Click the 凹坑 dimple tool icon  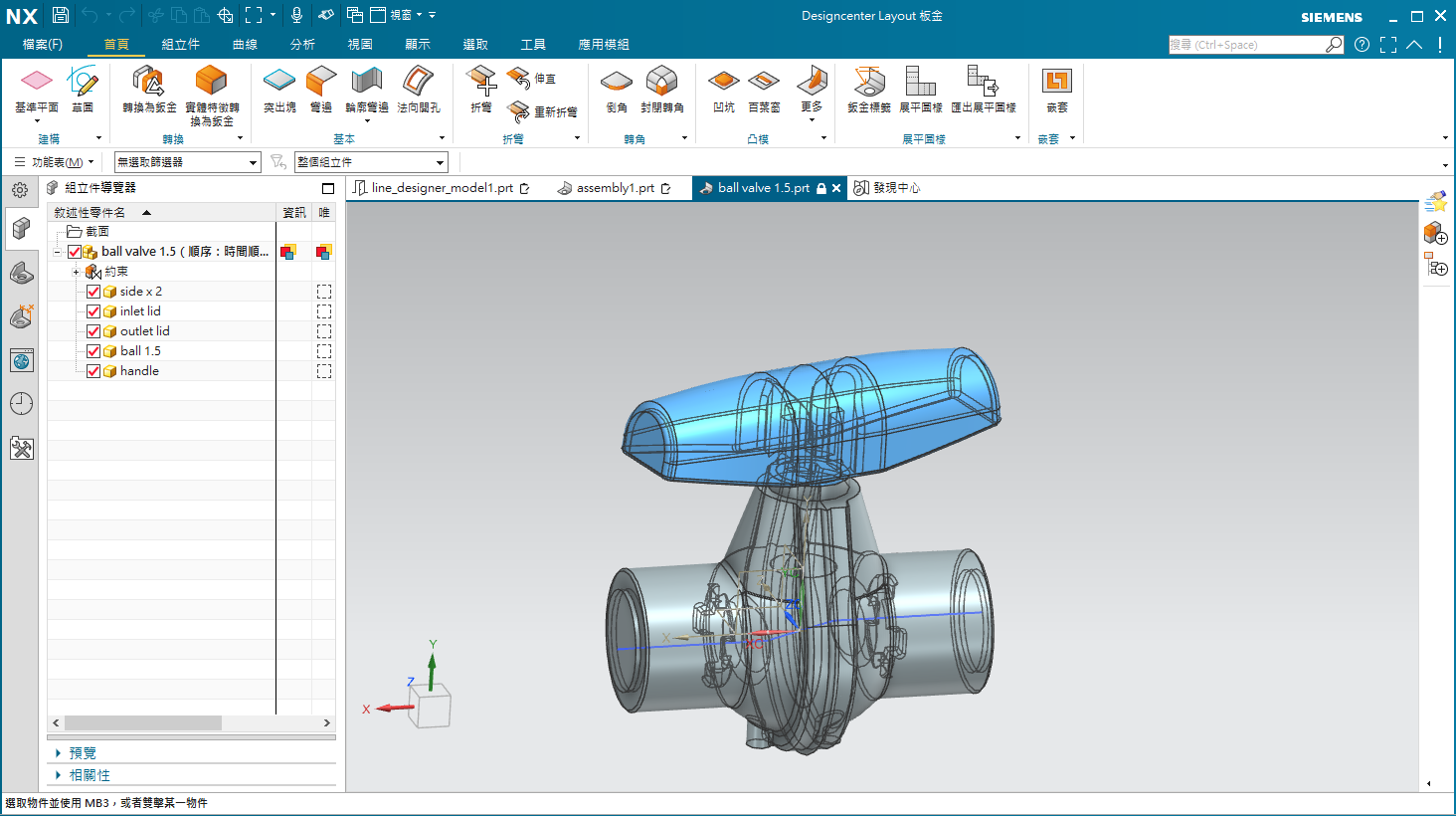pos(723,82)
